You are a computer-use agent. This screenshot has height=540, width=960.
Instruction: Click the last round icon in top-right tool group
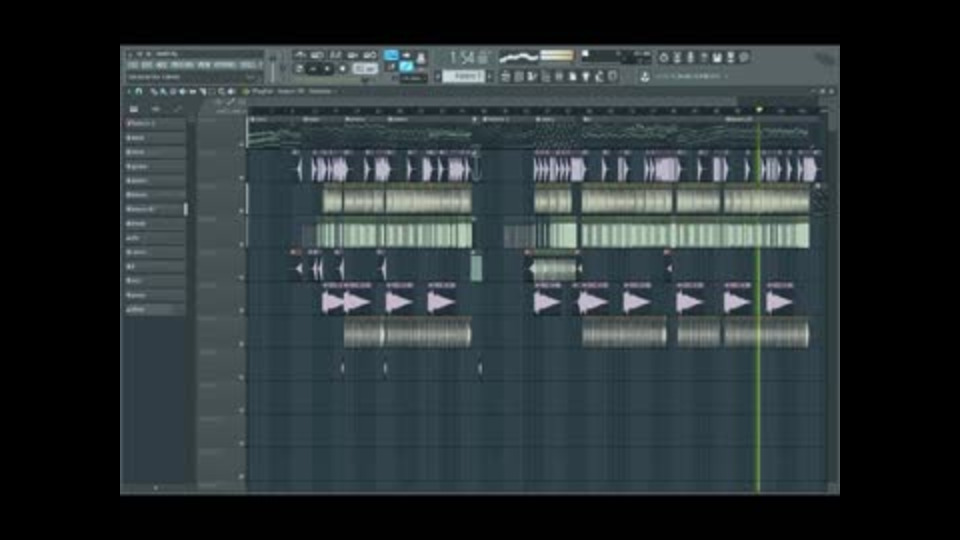pos(744,57)
